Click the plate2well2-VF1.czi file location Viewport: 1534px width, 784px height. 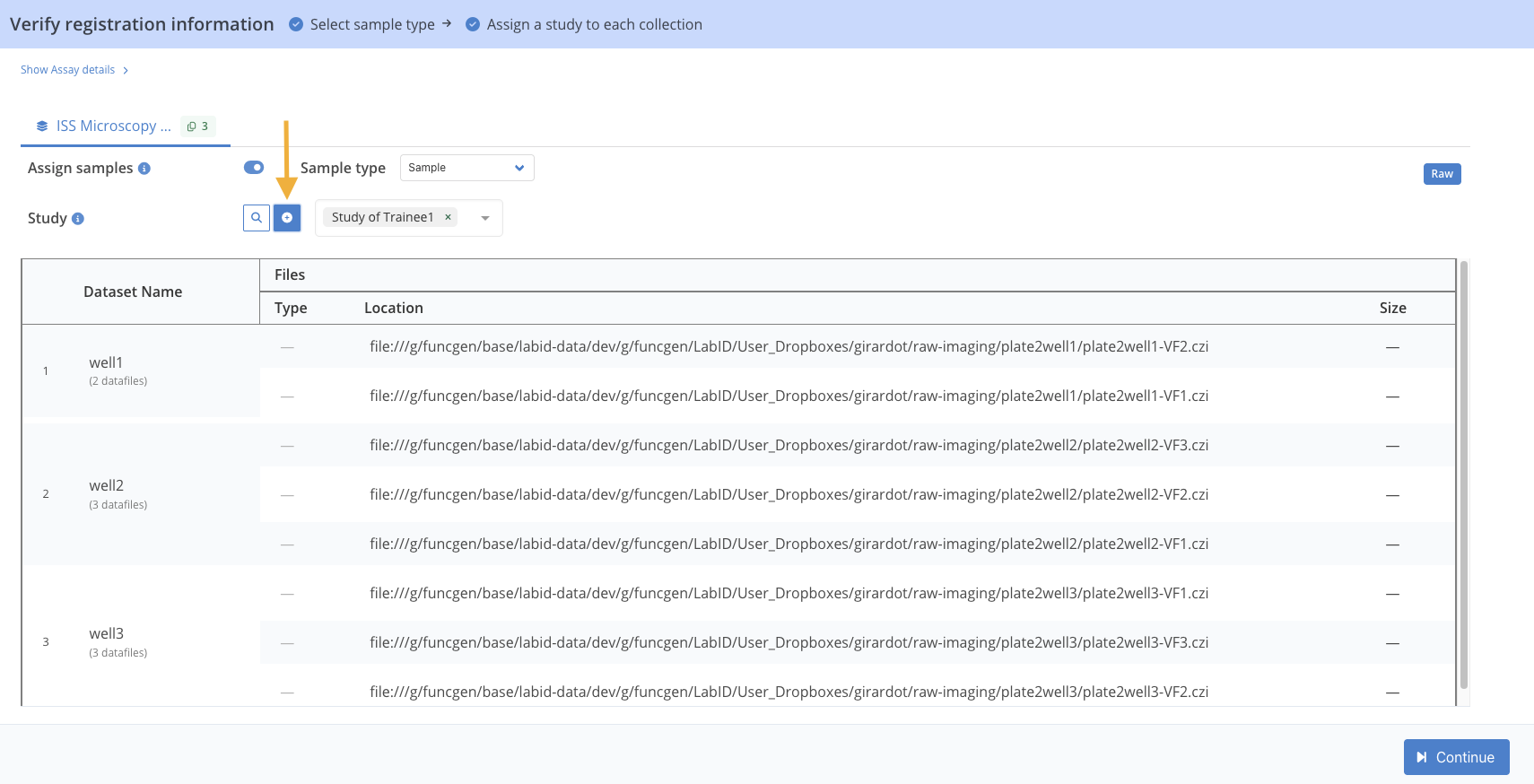click(789, 544)
